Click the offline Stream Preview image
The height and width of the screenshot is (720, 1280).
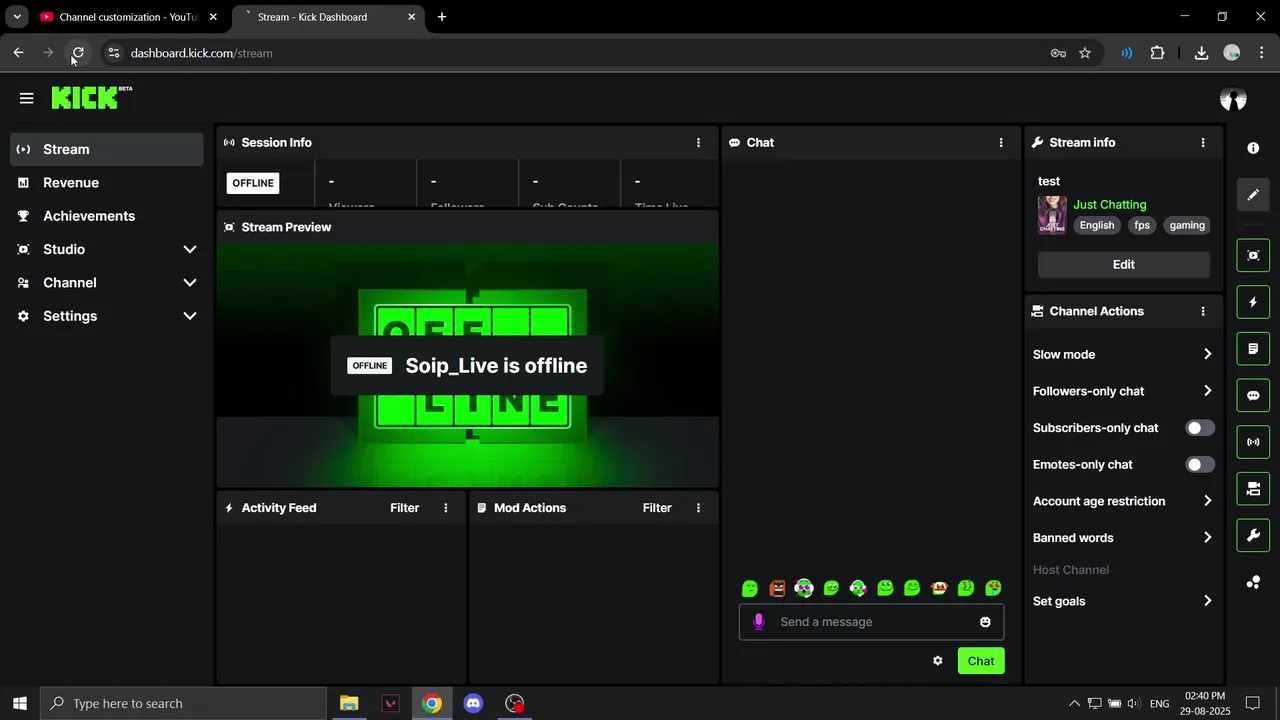tap(468, 366)
